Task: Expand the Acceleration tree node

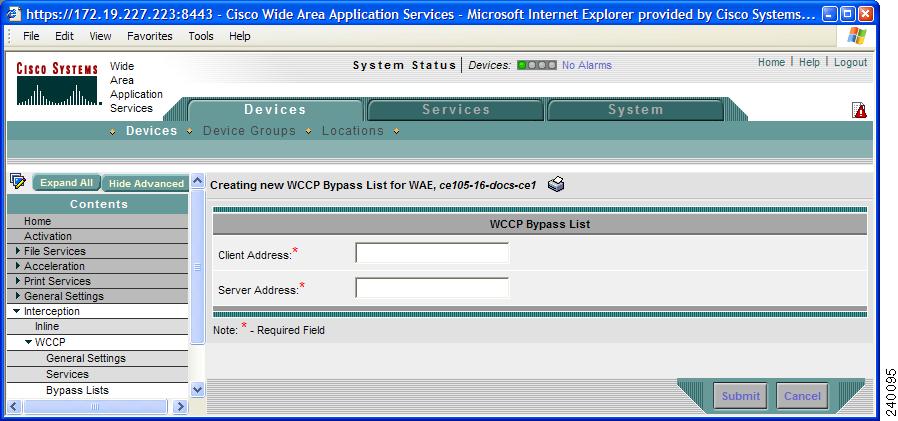Action: pos(18,266)
